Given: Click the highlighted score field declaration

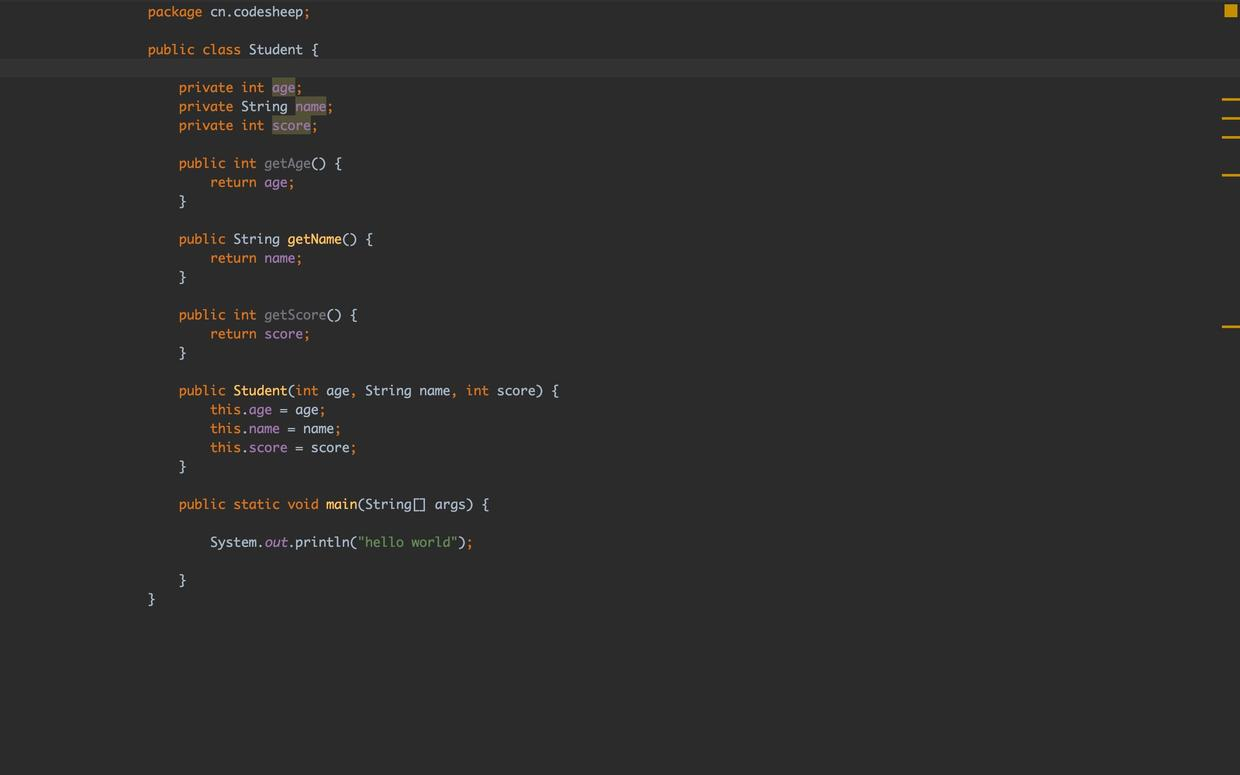Looking at the screenshot, I should pyautogui.click(x=291, y=126).
